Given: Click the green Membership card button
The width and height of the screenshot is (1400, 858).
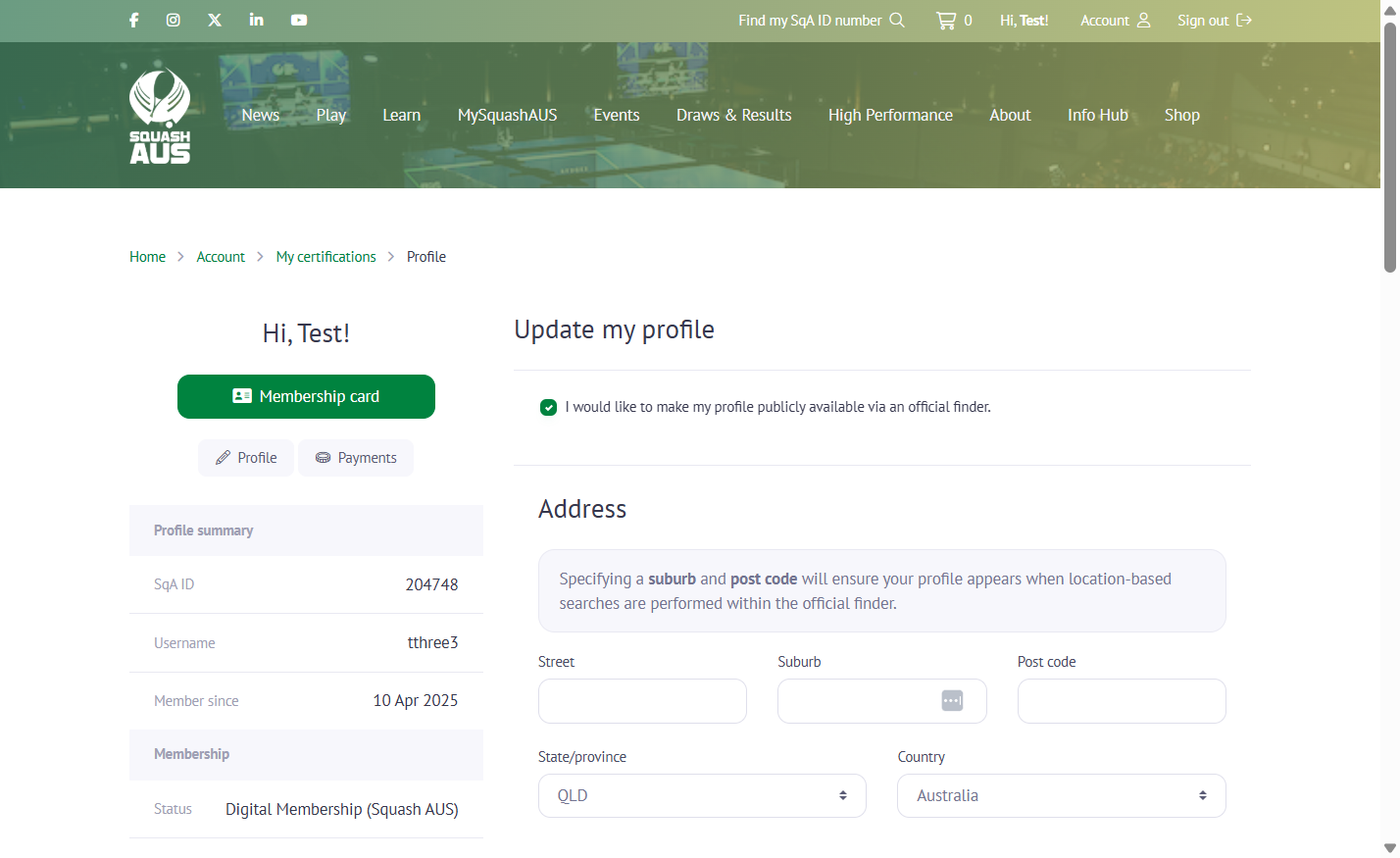Looking at the screenshot, I should pos(306,396).
